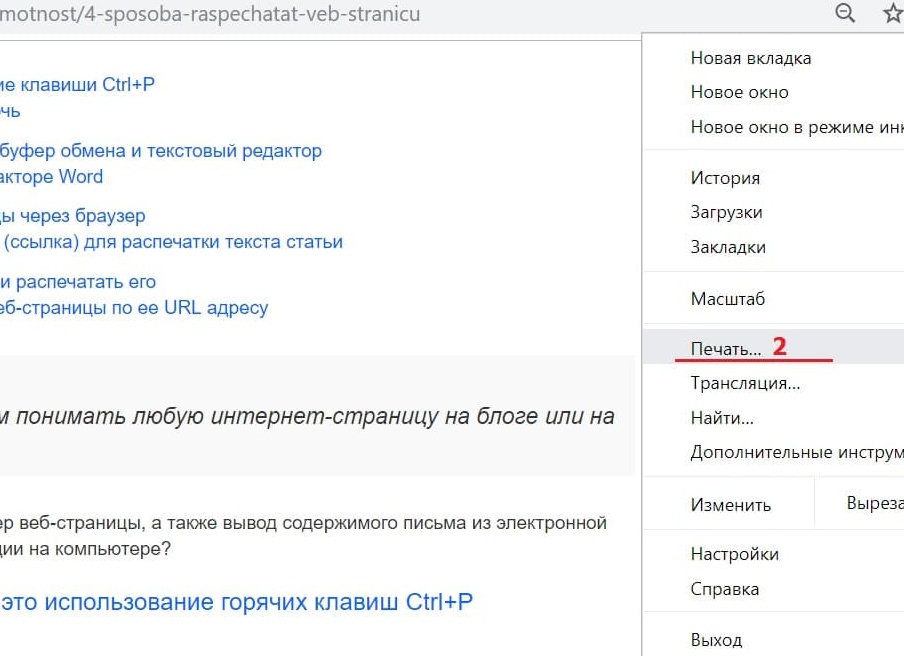Viewport: 904px width, 656px height.
Task: Click the bookmark star icon
Action: tap(894, 12)
